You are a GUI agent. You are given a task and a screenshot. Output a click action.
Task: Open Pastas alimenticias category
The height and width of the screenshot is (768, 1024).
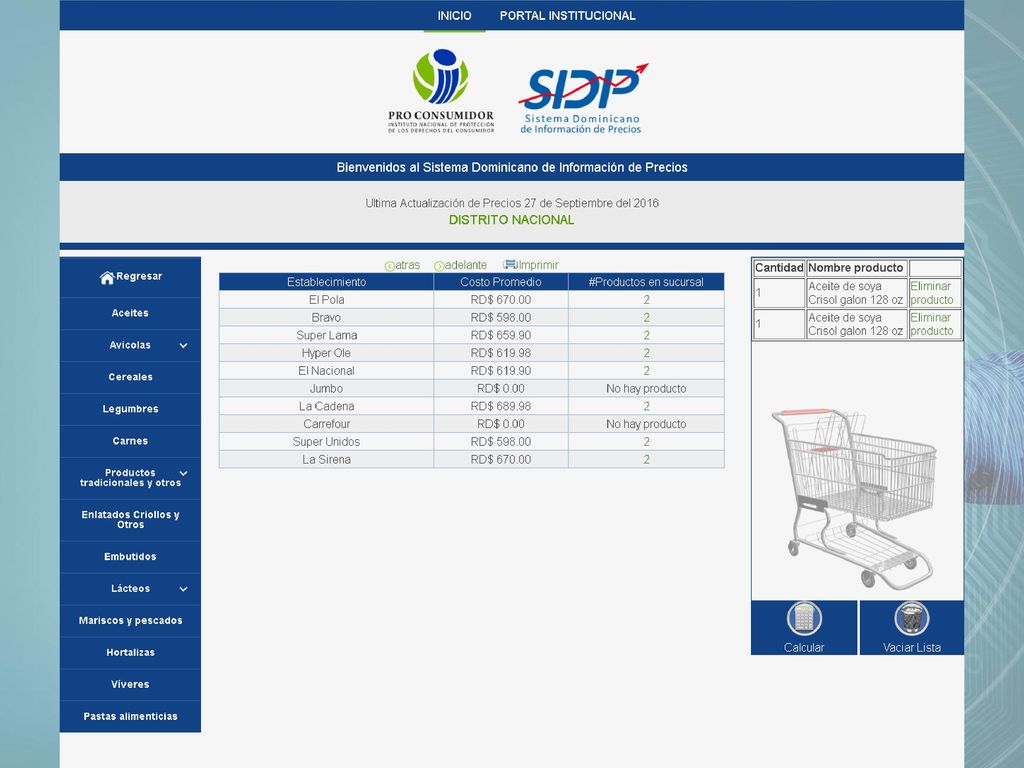point(130,717)
